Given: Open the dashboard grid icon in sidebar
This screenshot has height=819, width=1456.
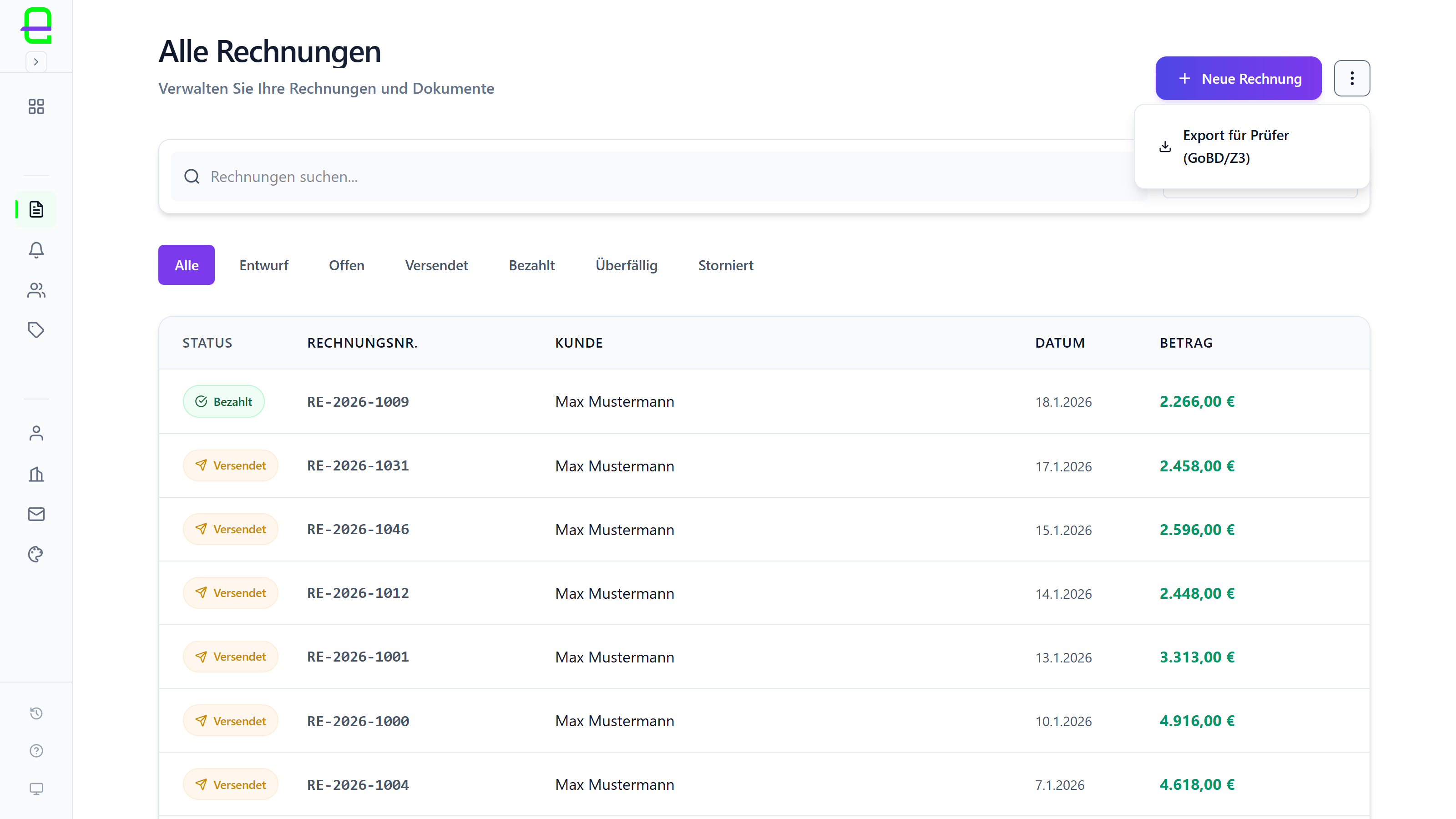Looking at the screenshot, I should [36, 106].
